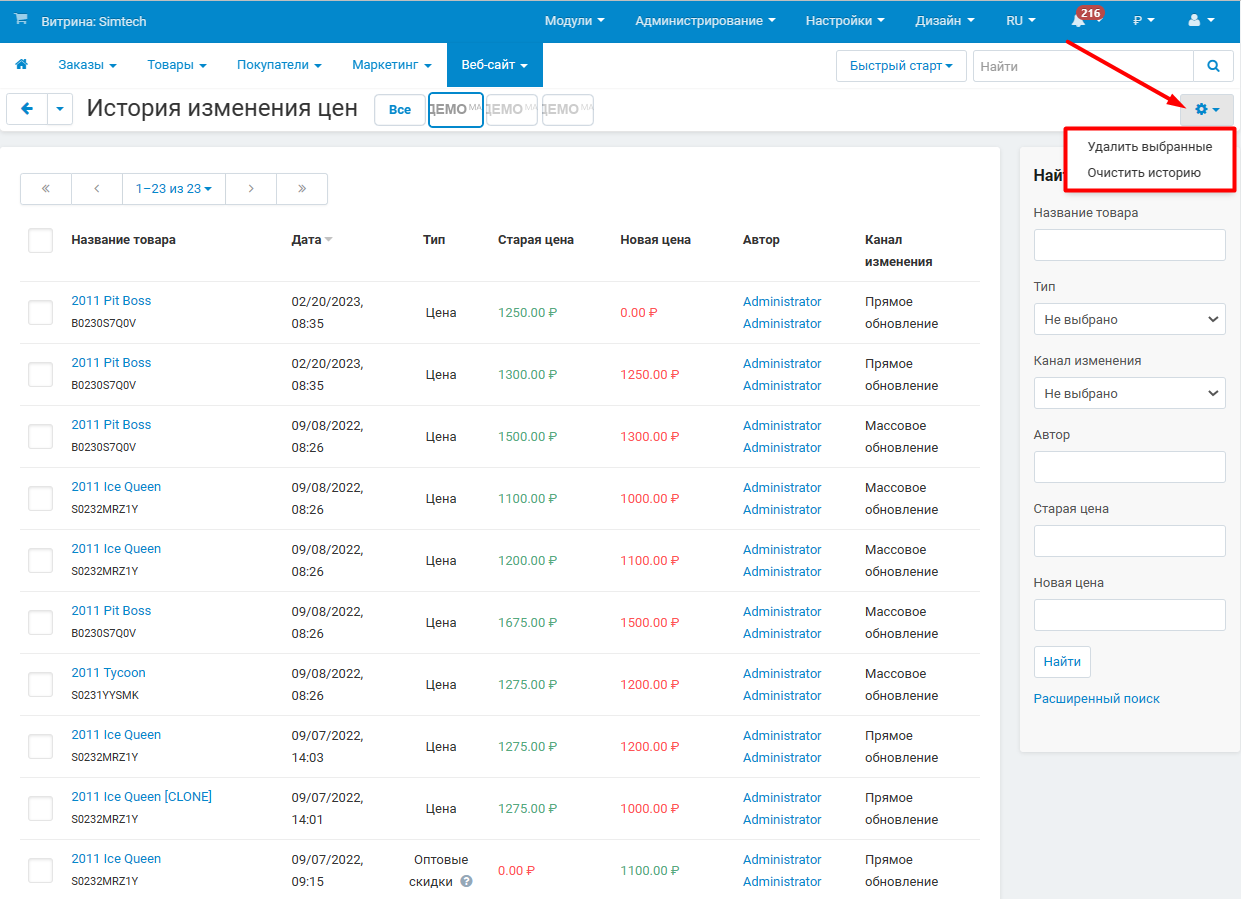Check the first 2011 Pit Boss row
Viewport: 1241px width, 899px height.
click(40, 312)
